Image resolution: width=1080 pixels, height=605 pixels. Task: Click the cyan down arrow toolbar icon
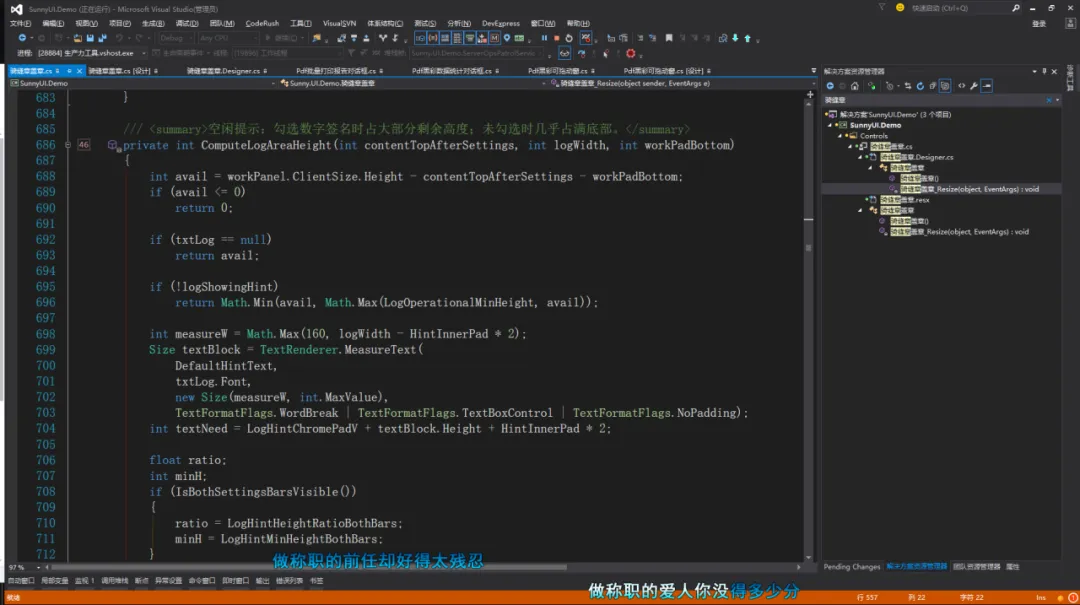click(735, 38)
